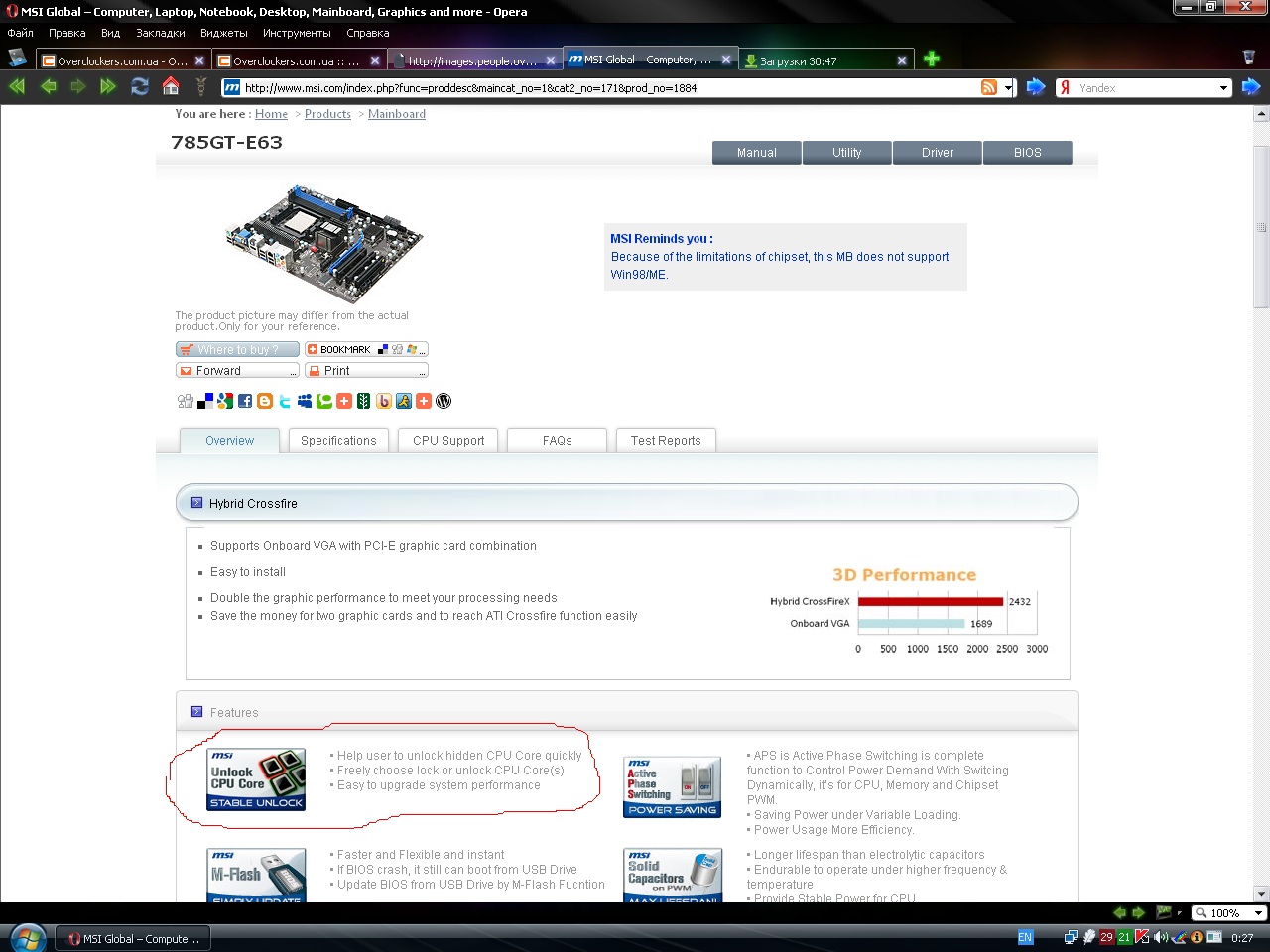The image size is (1270, 952).
Task: Share on Facebook icon
Action: pos(245,401)
